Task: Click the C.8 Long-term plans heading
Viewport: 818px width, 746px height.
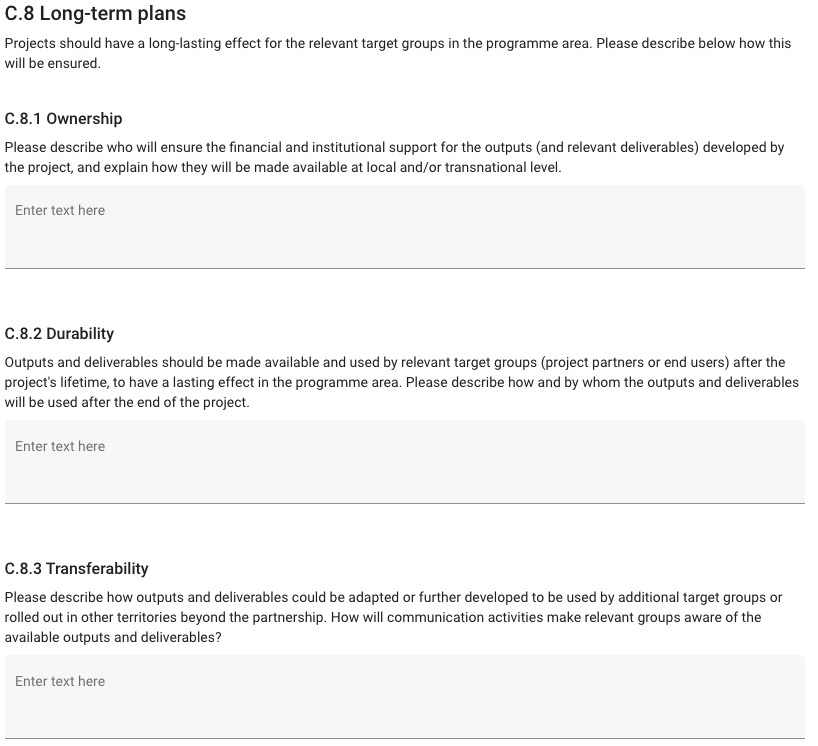Action: (95, 15)
